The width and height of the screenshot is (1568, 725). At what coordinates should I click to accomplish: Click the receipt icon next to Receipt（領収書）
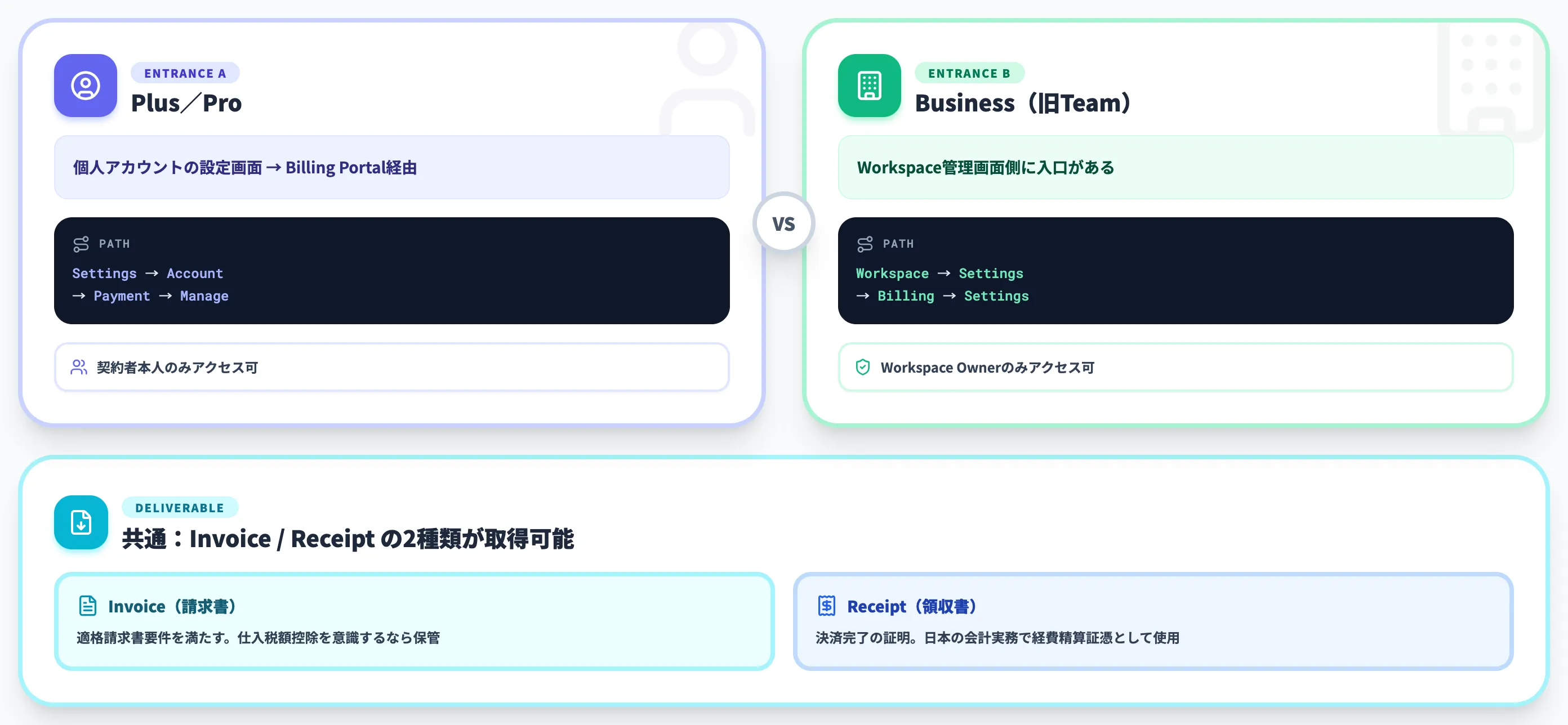(827, 606)
